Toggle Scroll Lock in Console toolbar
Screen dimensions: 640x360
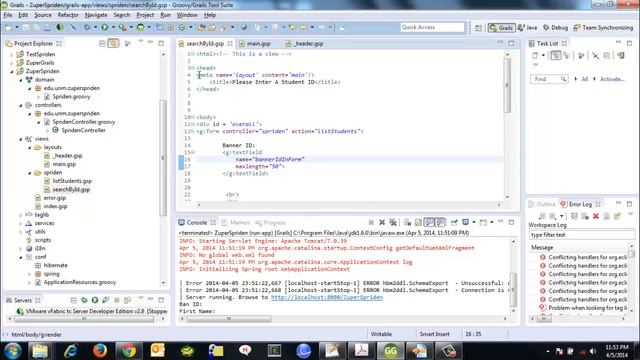tap(418, 222)
